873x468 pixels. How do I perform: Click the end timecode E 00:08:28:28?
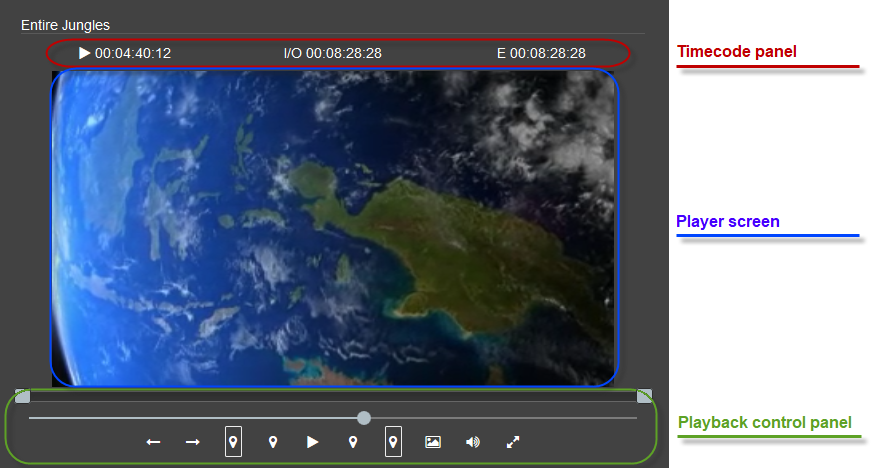[x=541, y=53]
